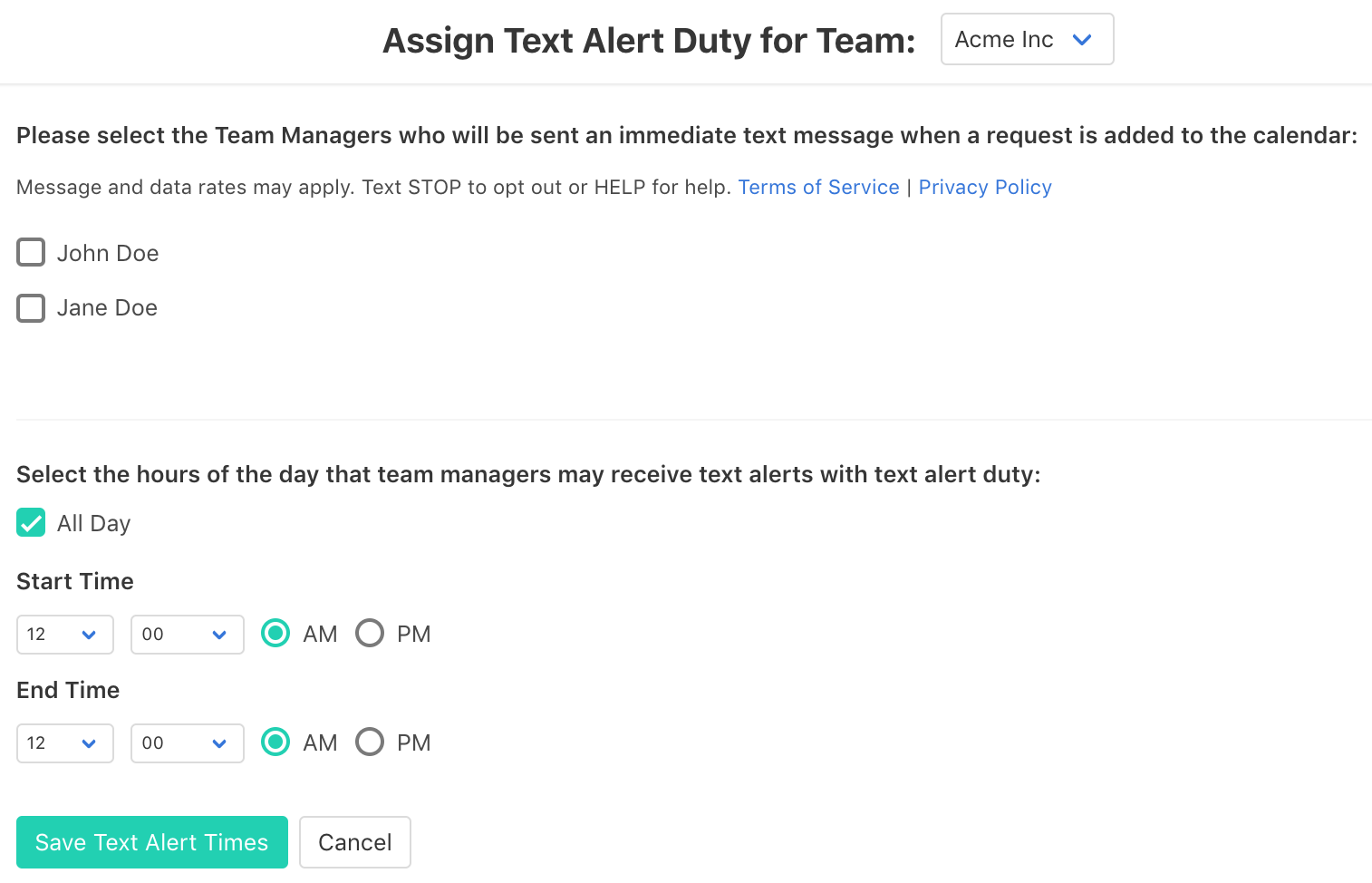Click the Cancel button
Screen dimensions: 1372x883
[355, 842]
